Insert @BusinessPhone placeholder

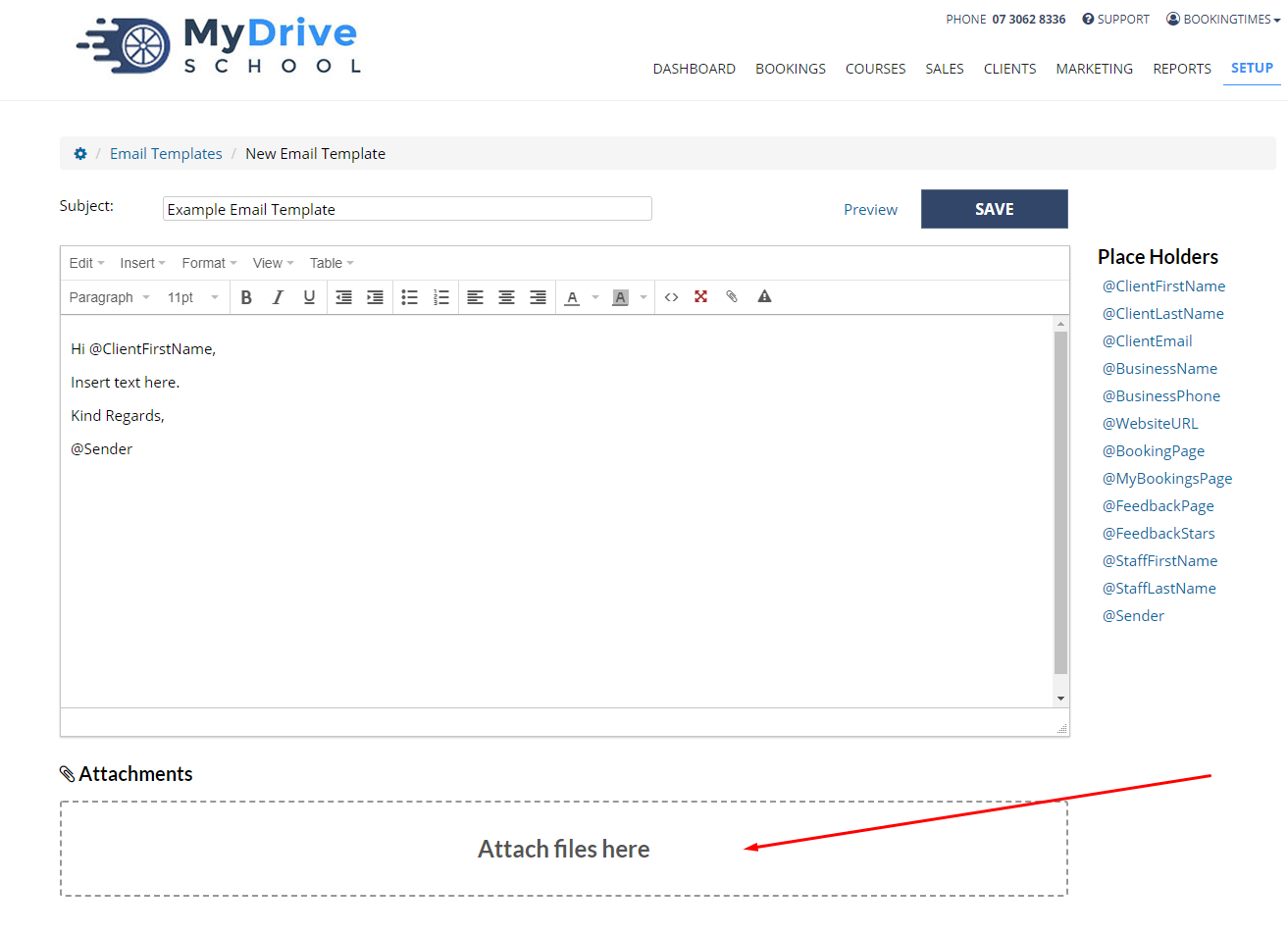(1161, 396)
